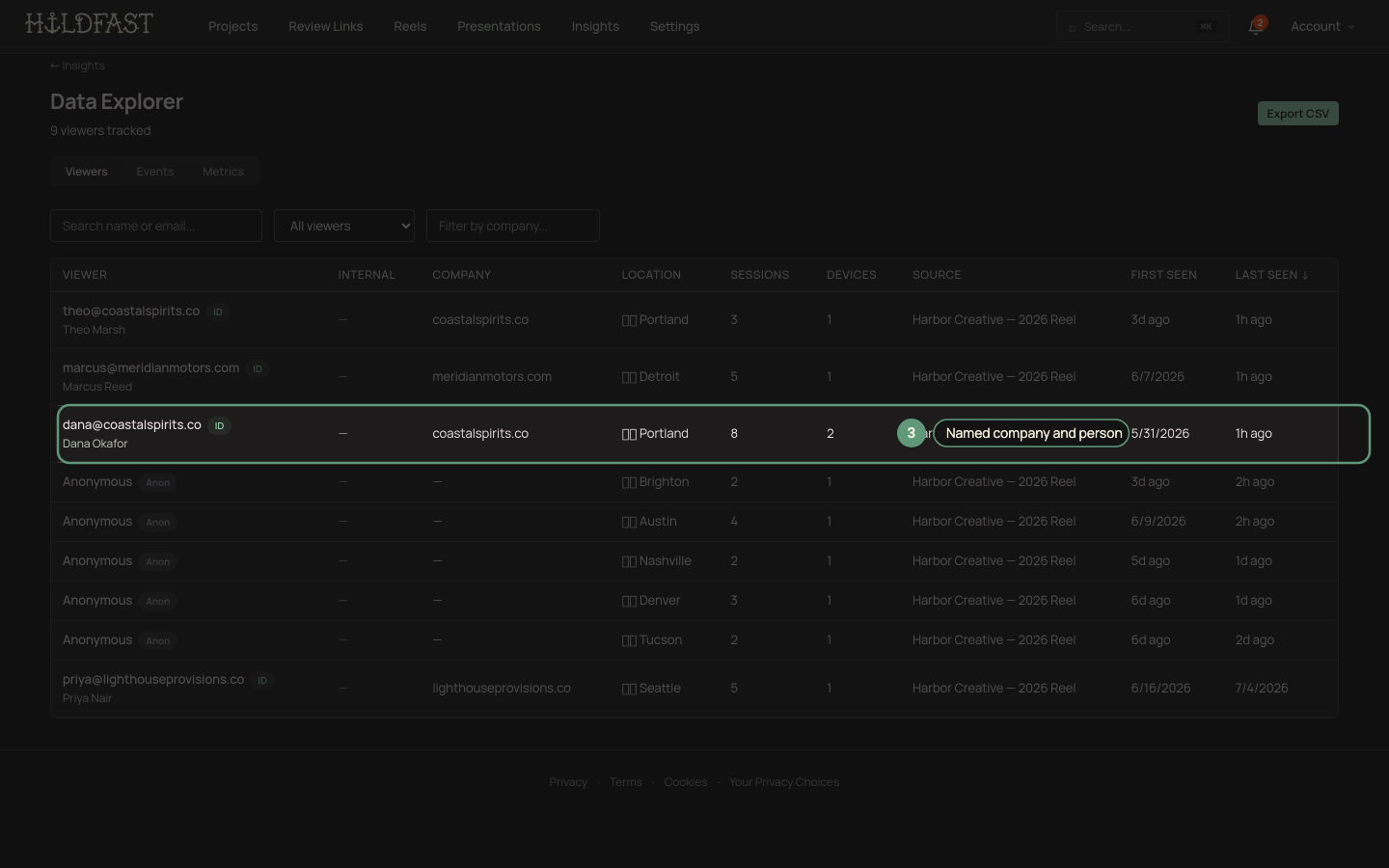Image resolution: width=1389 pixels, height=868 pixels.
Task: Switch to the Events tab
Action: (155, 172)
